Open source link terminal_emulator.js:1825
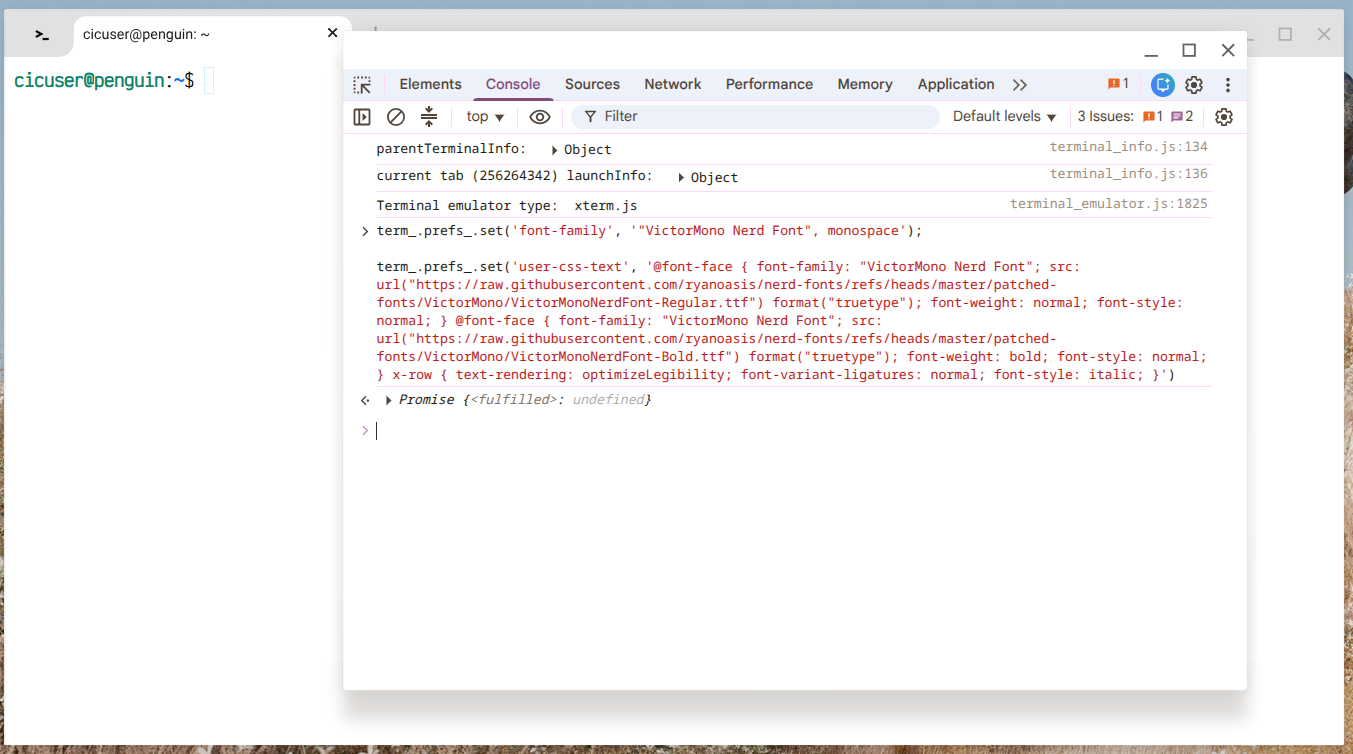The image size is (1353, 754). (1109, 204)
